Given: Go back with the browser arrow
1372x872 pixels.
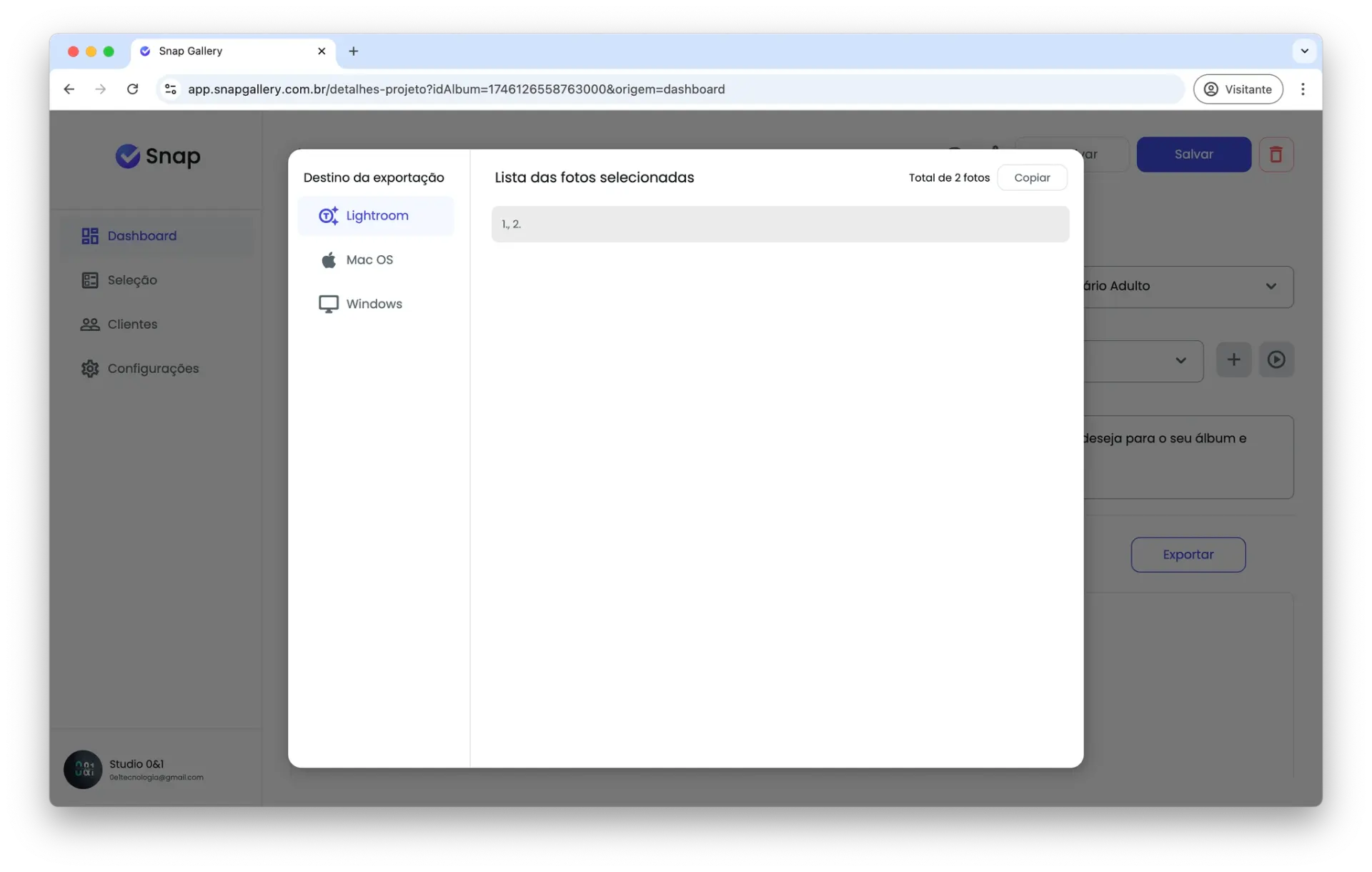Looking at the screenshot, I should pos(69,89).
